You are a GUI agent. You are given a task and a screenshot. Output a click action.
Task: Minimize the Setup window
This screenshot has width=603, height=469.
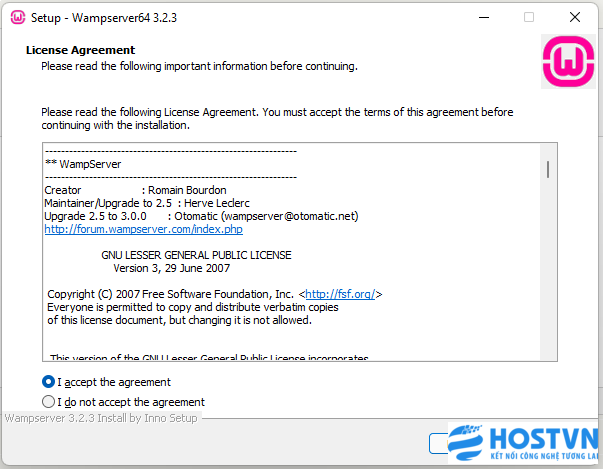tap(484, 17)
